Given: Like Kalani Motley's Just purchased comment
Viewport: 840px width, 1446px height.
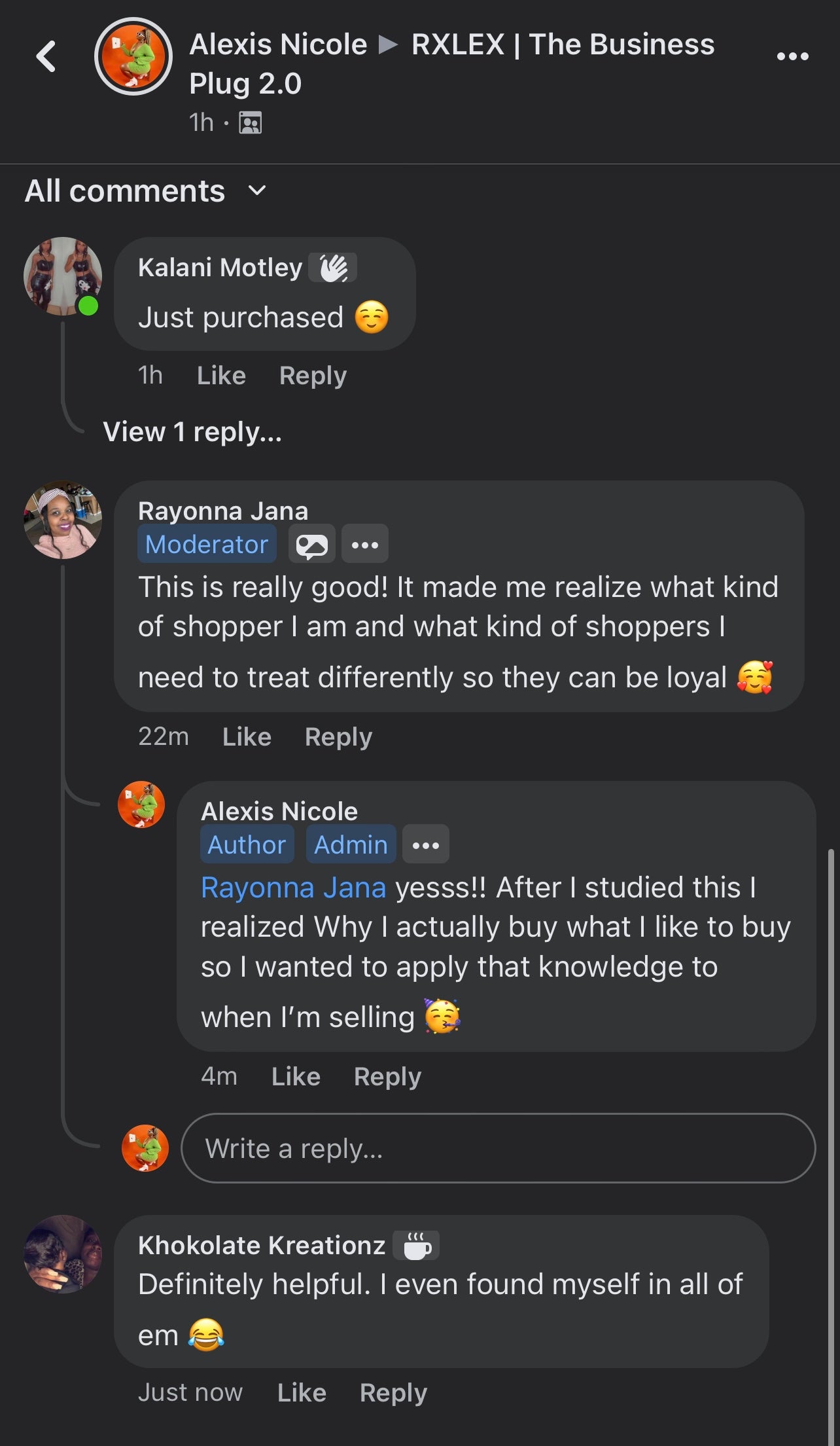Looking at the screenshot, I should coord(221,376).
